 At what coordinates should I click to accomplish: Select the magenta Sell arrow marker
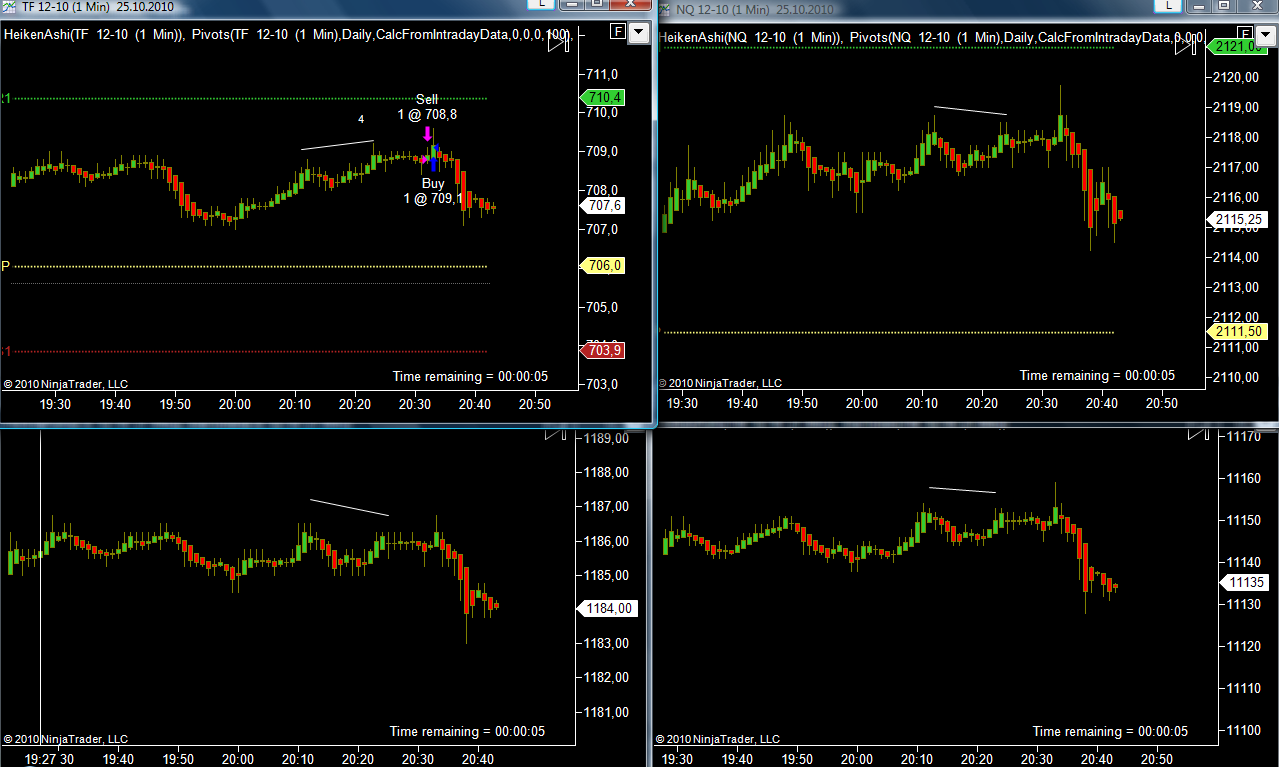point(428,133)
